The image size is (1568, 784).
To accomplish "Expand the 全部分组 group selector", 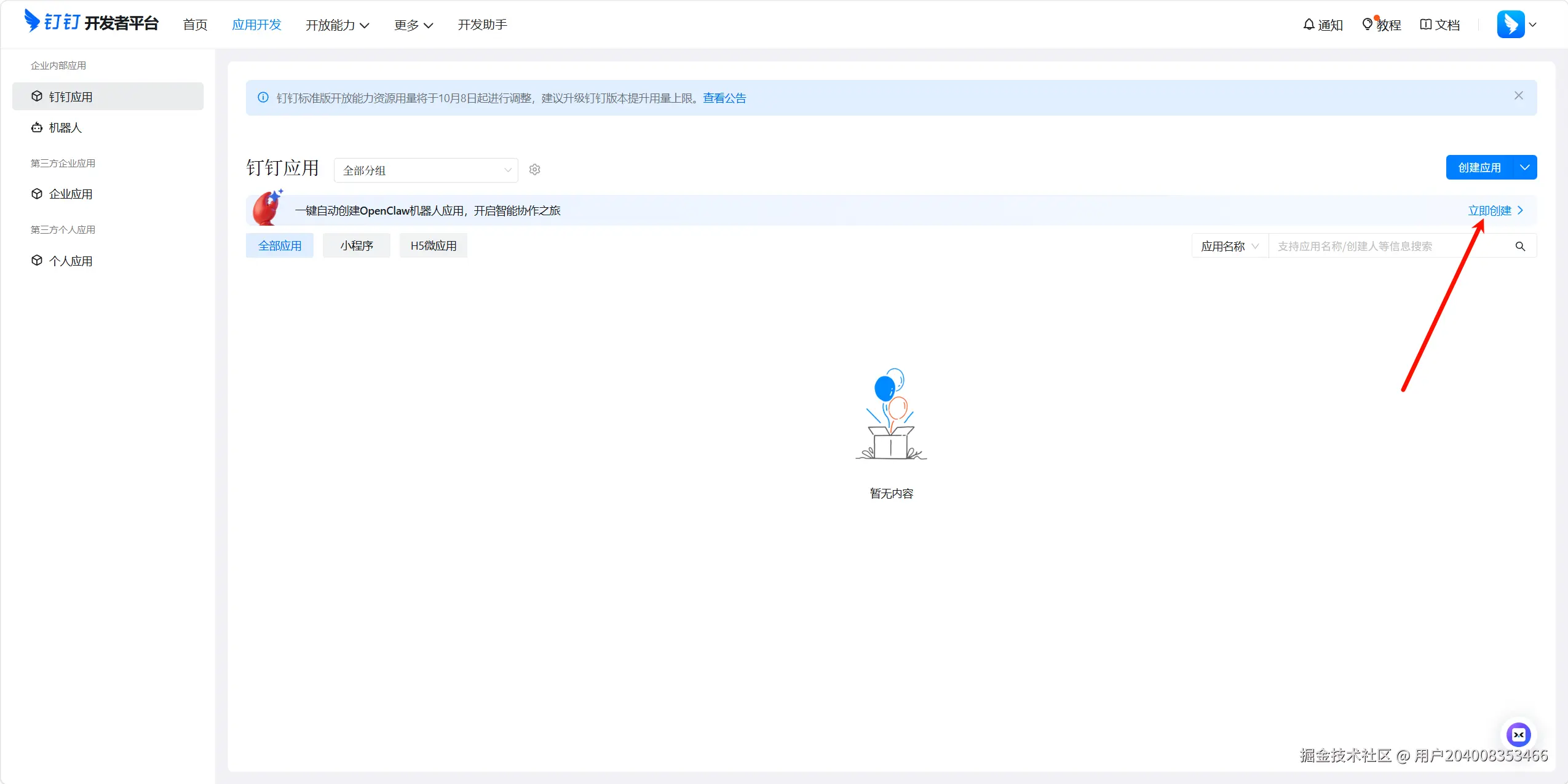I will [426, 170].
